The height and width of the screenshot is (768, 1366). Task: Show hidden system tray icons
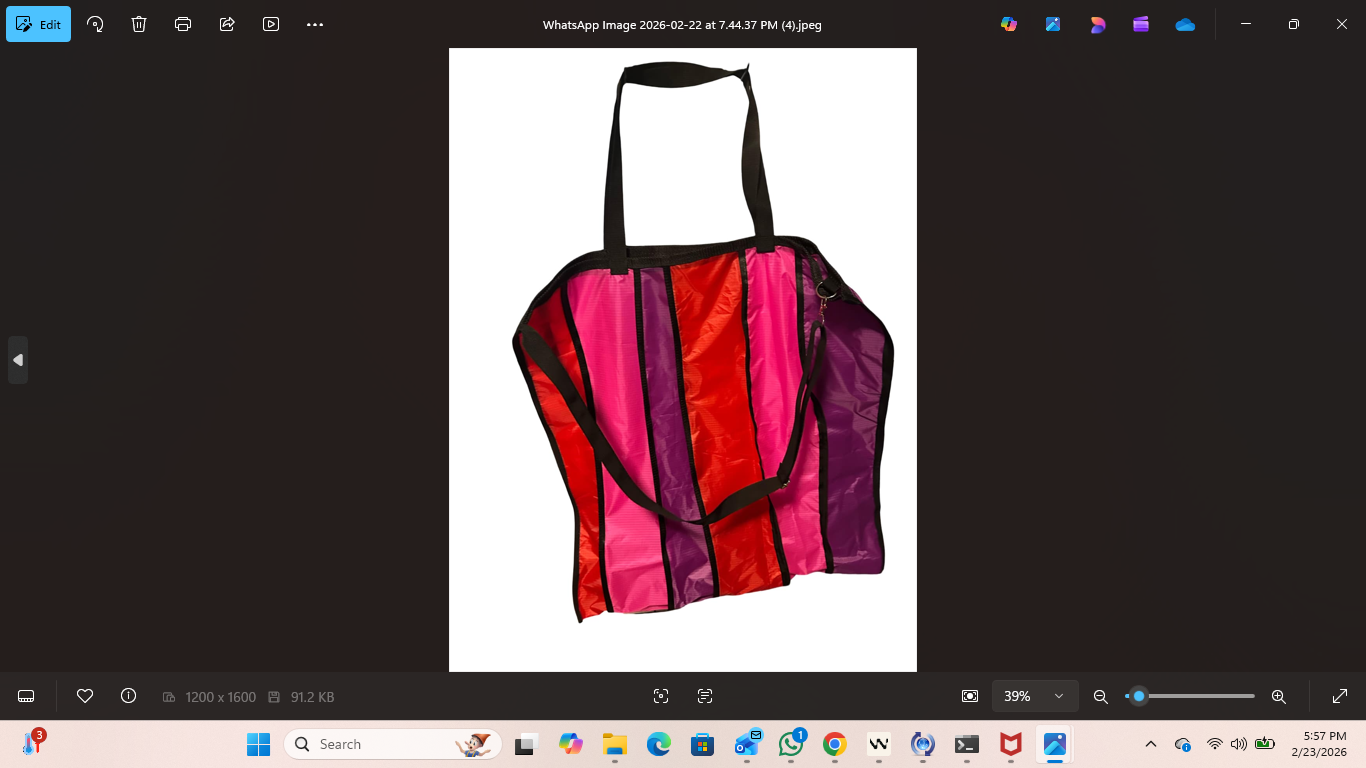pos(1151,744)
